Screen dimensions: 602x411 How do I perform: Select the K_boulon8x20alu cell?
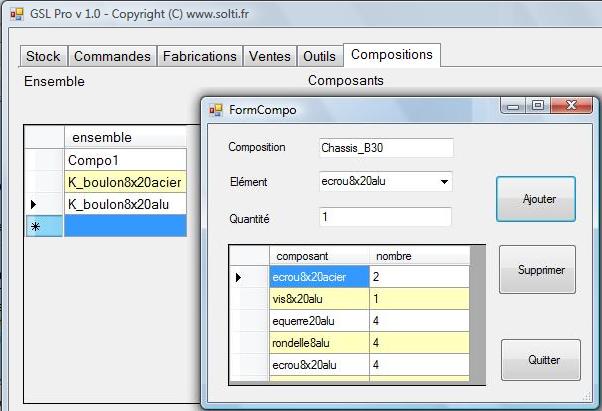125,204
